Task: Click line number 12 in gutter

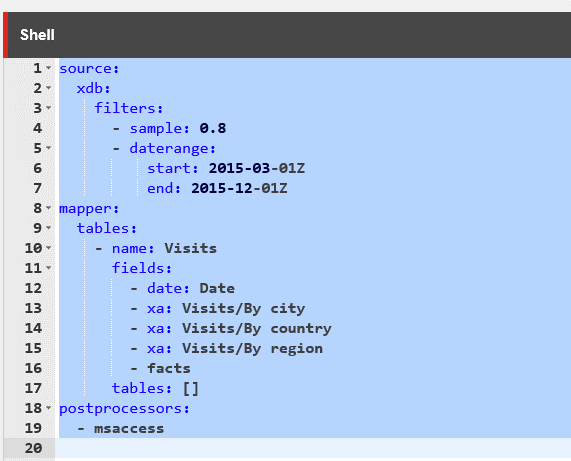Action: 33,288
